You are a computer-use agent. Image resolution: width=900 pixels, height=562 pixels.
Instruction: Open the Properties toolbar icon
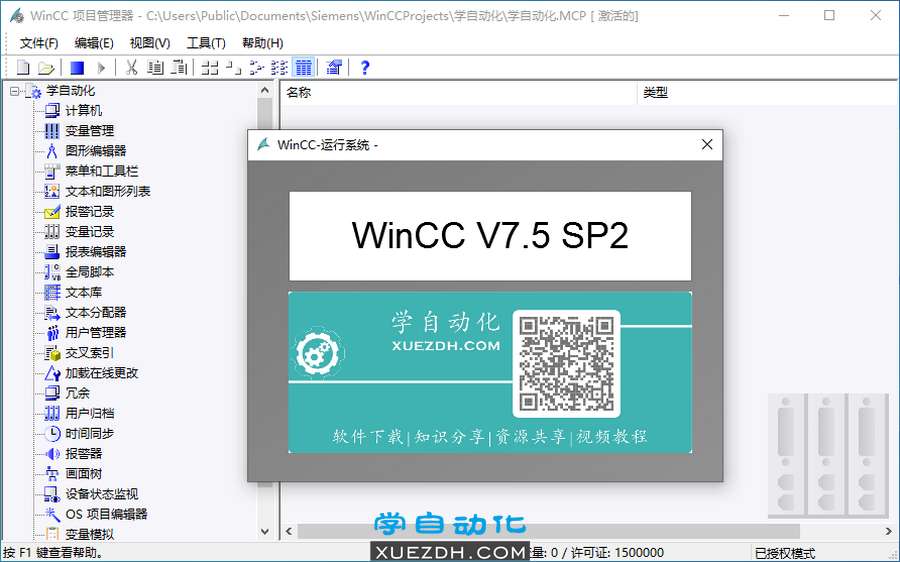[333, 68]
